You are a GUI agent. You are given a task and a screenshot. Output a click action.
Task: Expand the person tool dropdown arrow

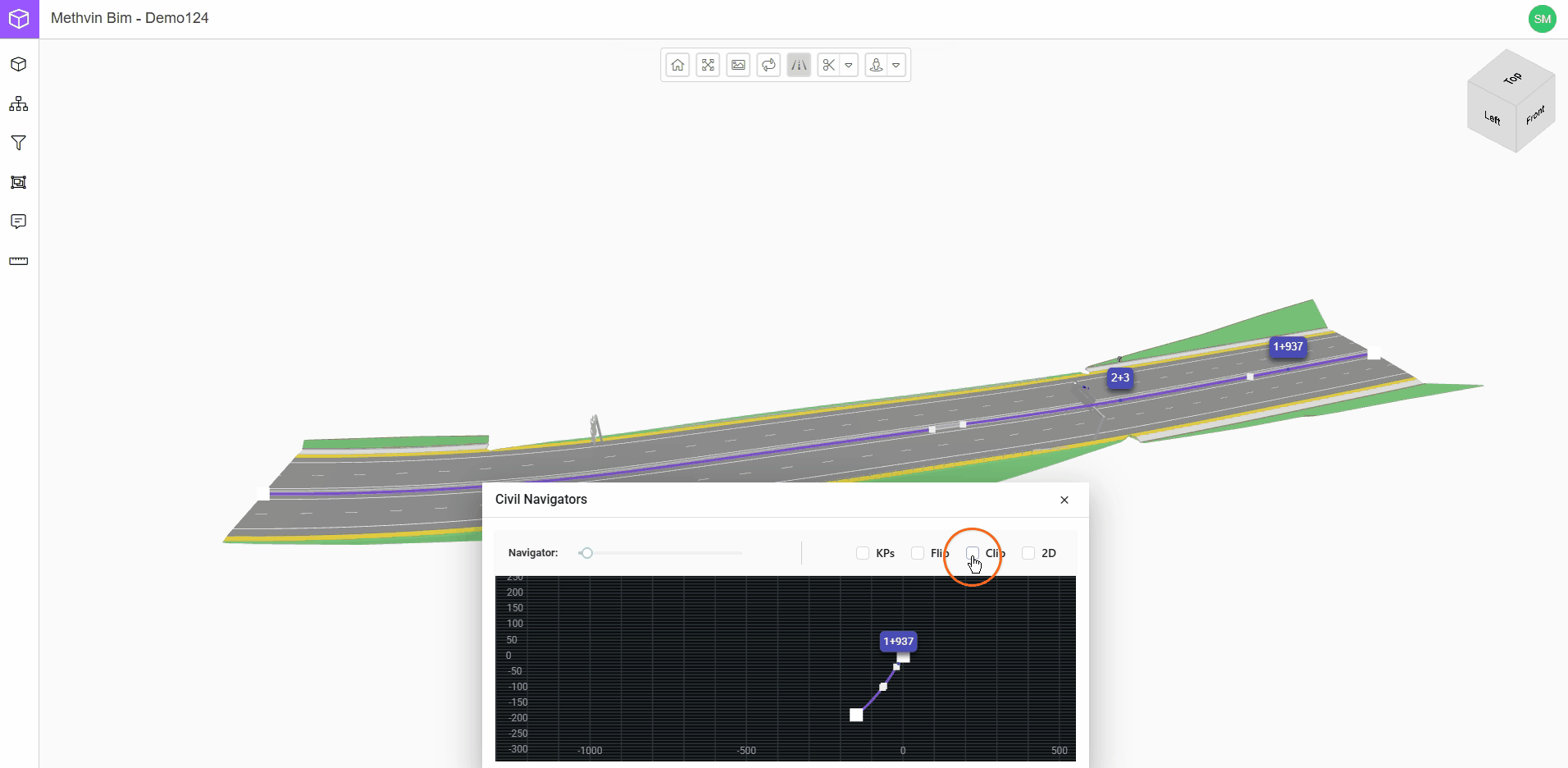tap(896, 65)
